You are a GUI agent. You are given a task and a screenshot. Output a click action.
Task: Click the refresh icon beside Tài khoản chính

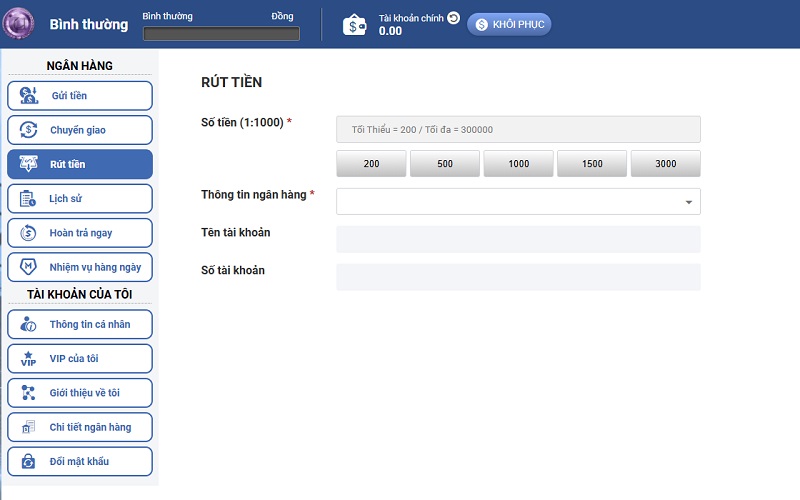453,18
